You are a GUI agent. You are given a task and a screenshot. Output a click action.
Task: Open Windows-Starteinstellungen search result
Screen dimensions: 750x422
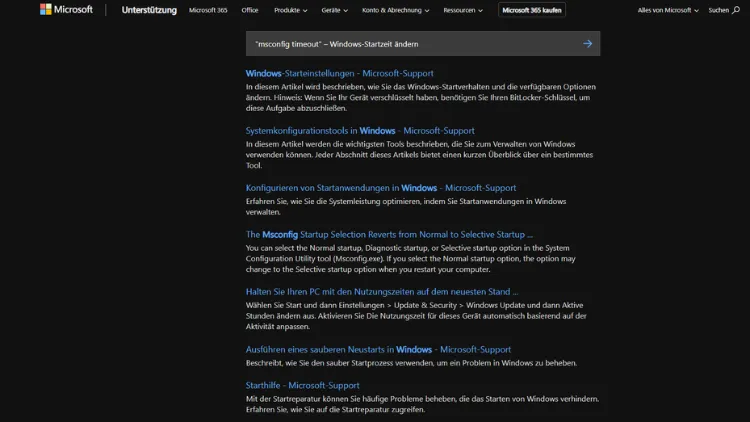340,73
